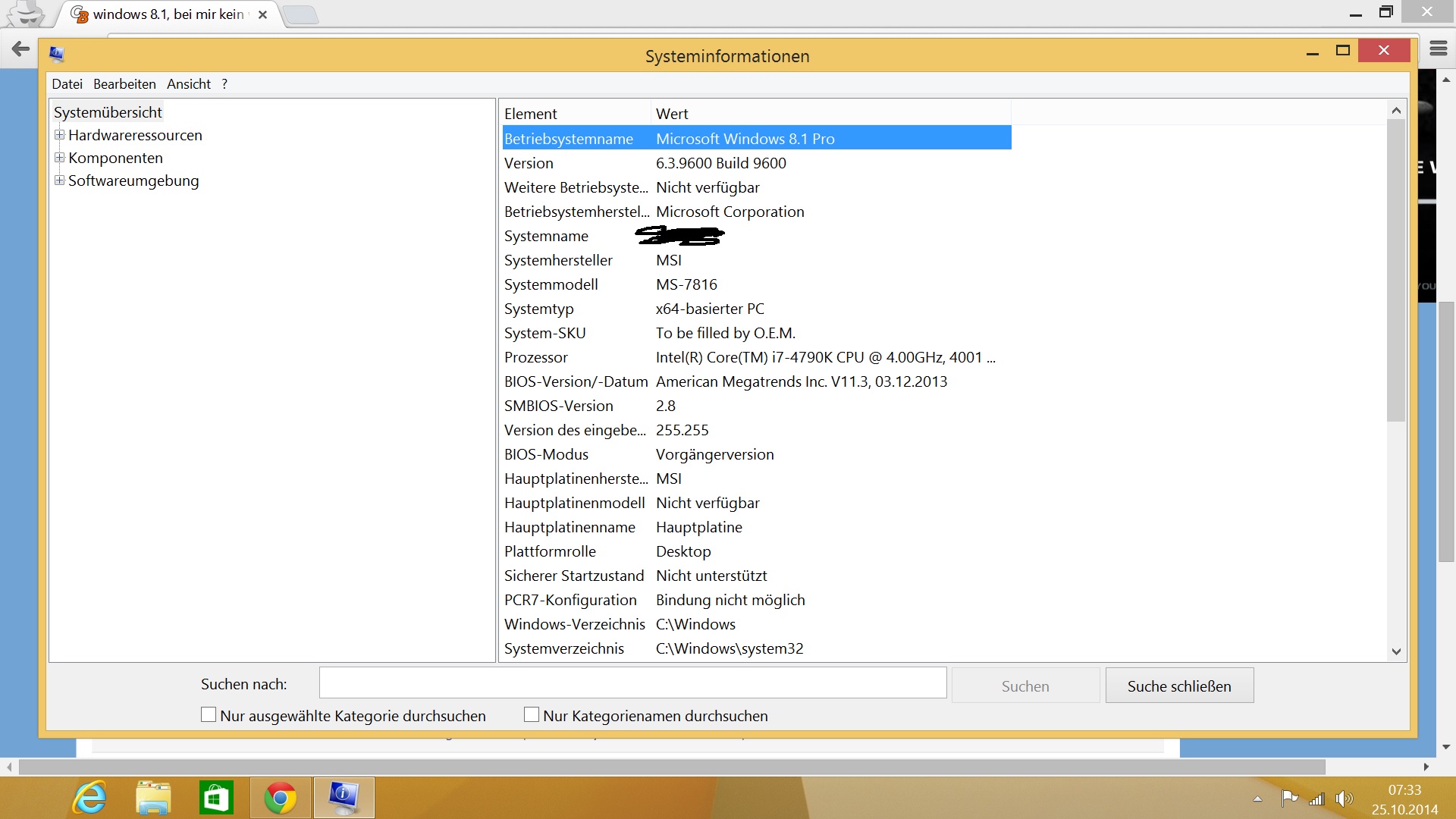1456x819 pixels.
Task: Open the Datei menu
Action: pyautogui.click(x=67, y=84)
